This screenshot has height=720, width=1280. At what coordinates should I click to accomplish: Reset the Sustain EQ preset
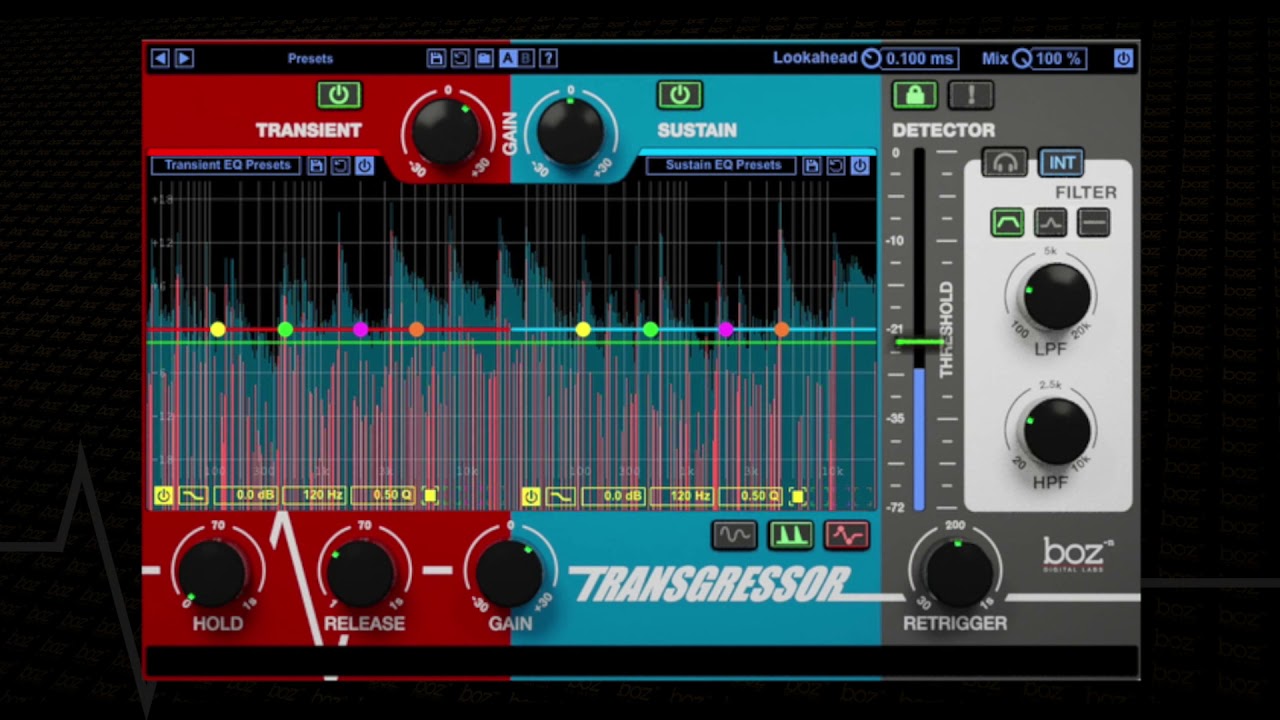tap(836, 165)
